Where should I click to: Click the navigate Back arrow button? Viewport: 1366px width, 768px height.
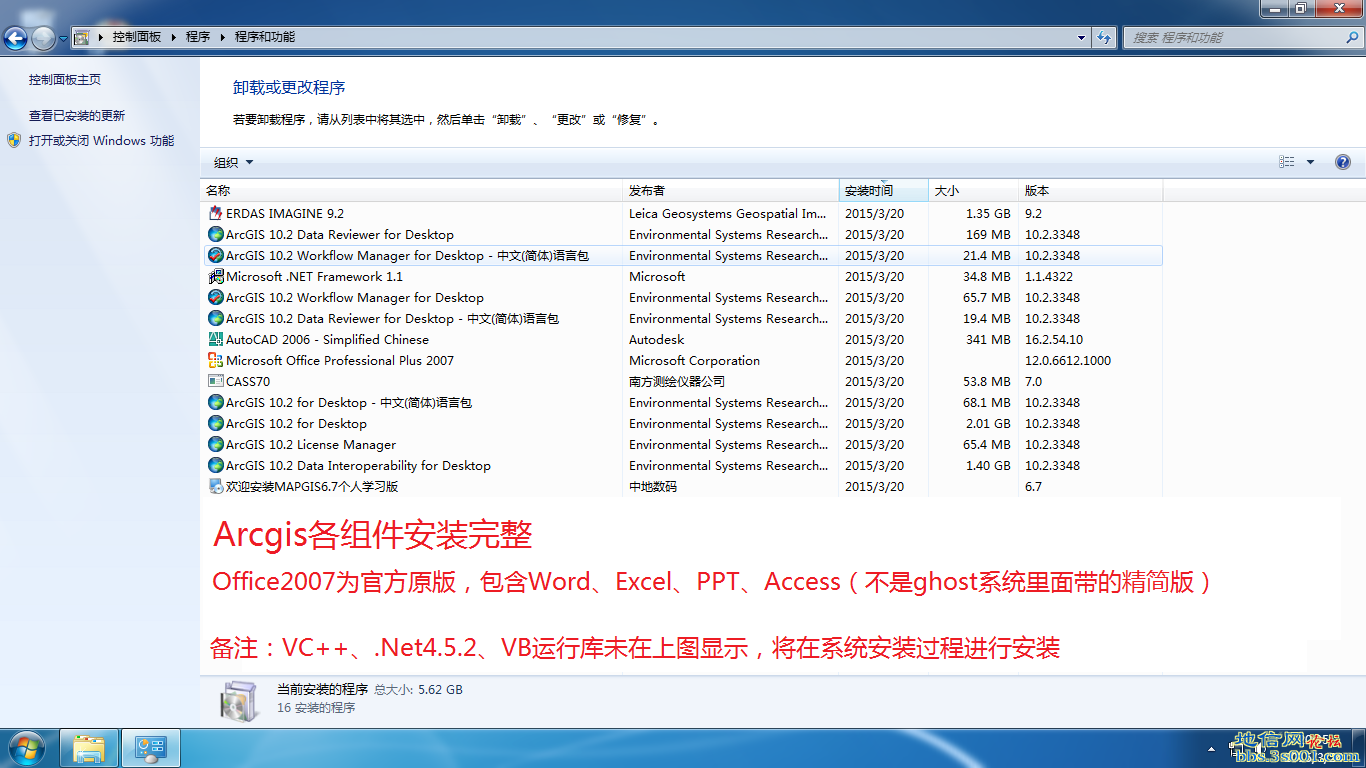16,38
